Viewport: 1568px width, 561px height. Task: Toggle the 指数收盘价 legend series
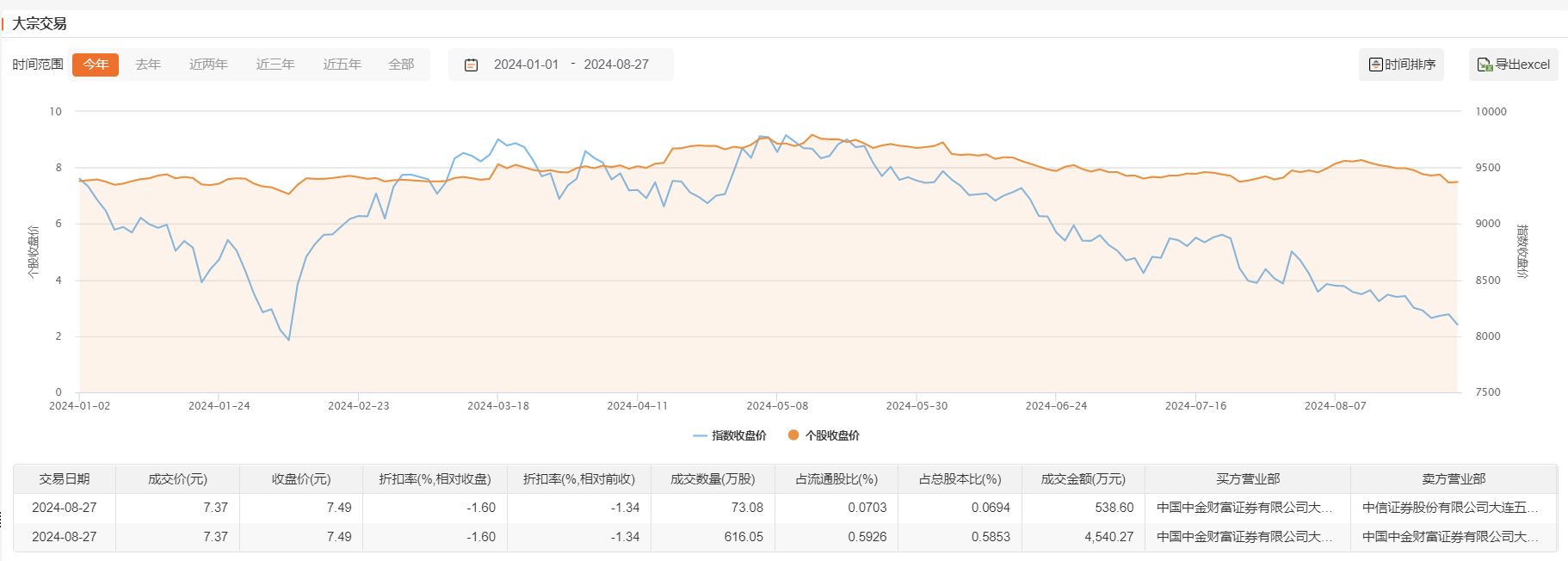730,435
